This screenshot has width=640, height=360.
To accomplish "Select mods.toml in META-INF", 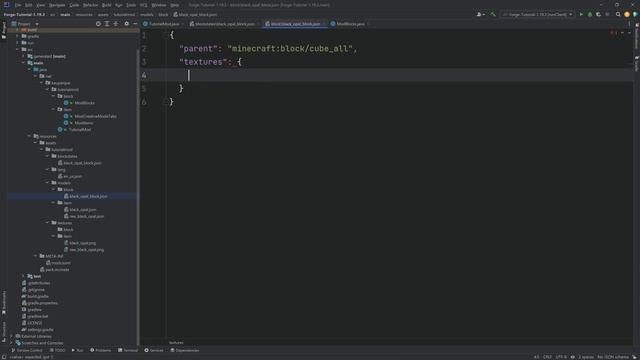I will tap(61, 263).
